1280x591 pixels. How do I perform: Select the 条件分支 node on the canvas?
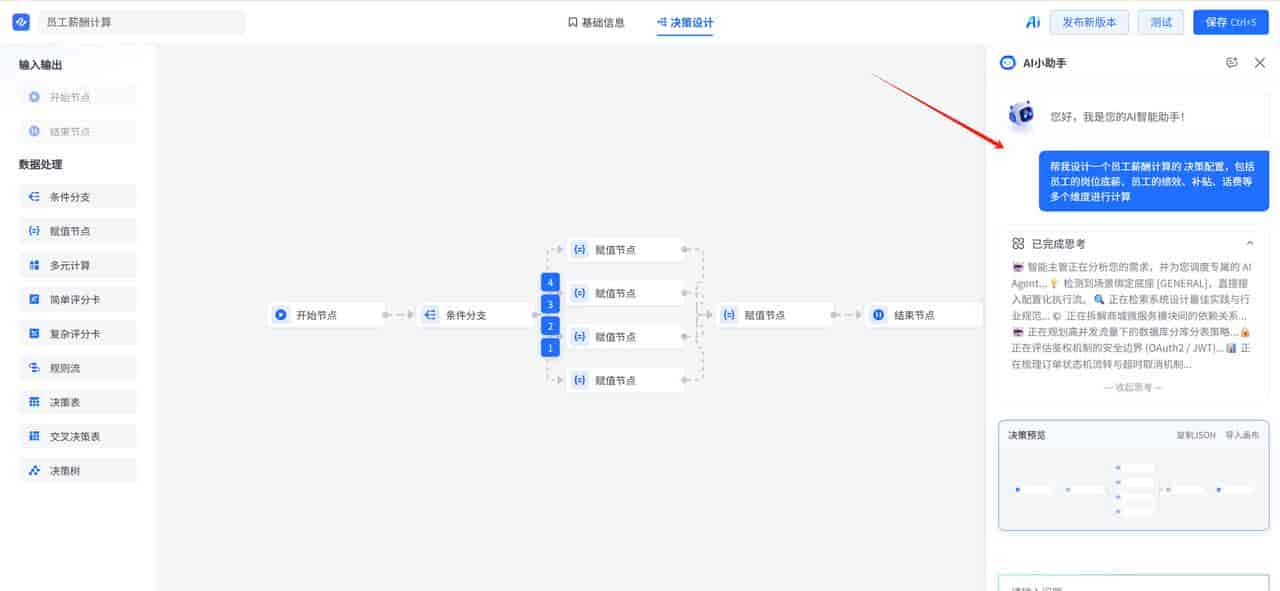pos(475,315)
